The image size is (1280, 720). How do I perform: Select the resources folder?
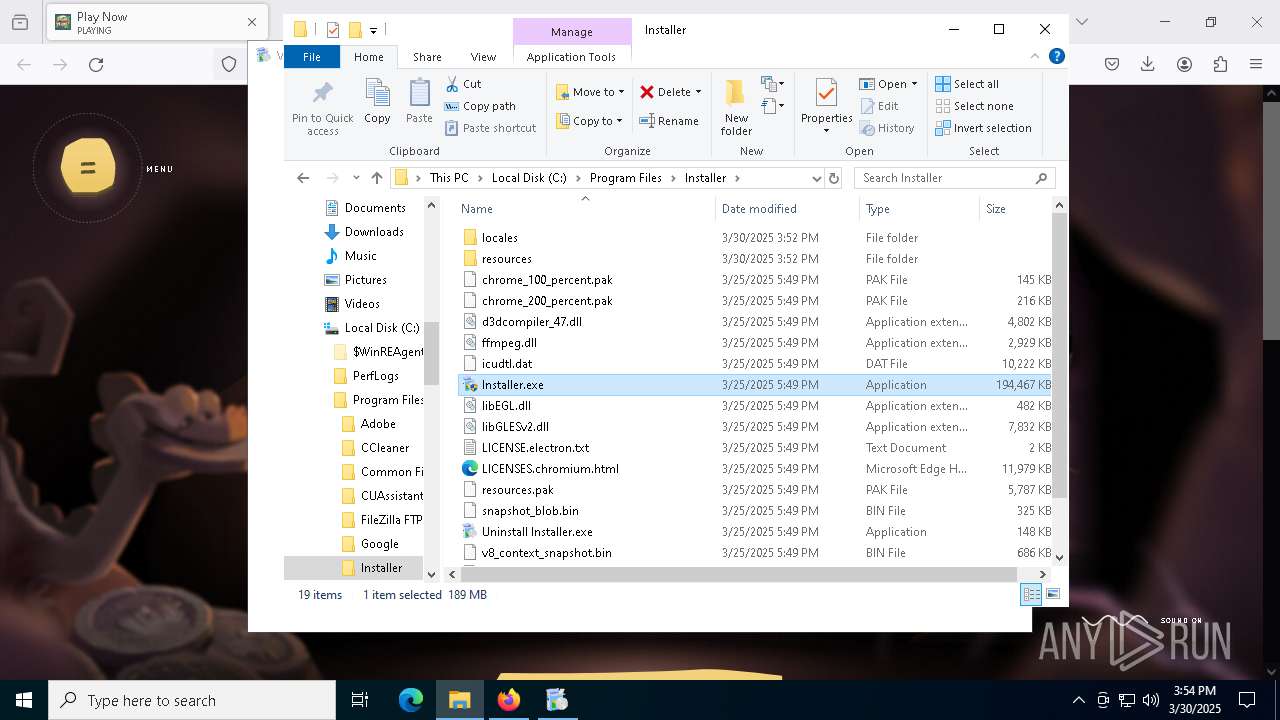506,259
